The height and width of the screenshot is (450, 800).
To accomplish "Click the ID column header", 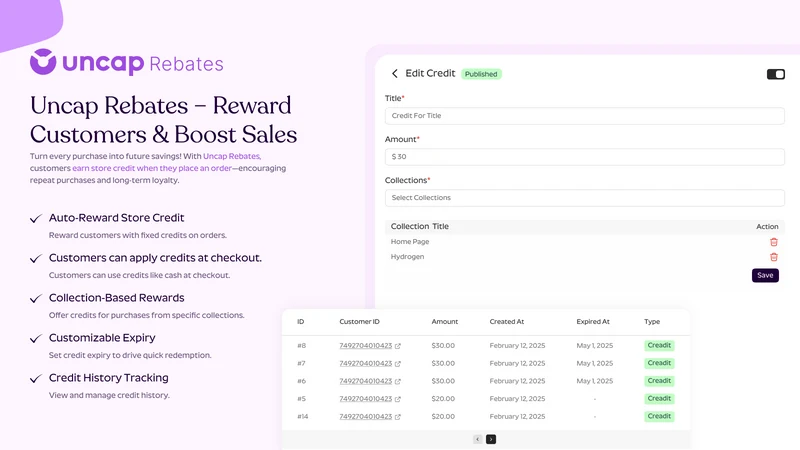I will pyautogui.click(x=301, y=321).
